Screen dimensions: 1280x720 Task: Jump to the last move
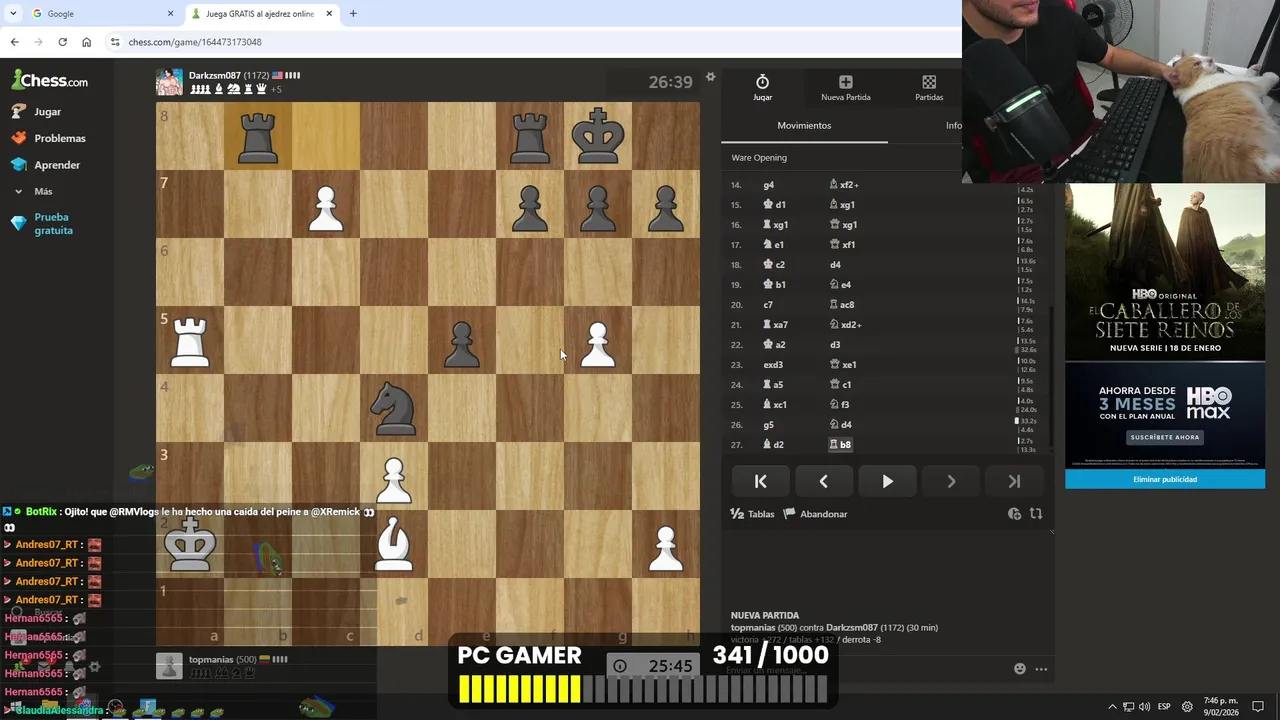(x=1014, y=481)
